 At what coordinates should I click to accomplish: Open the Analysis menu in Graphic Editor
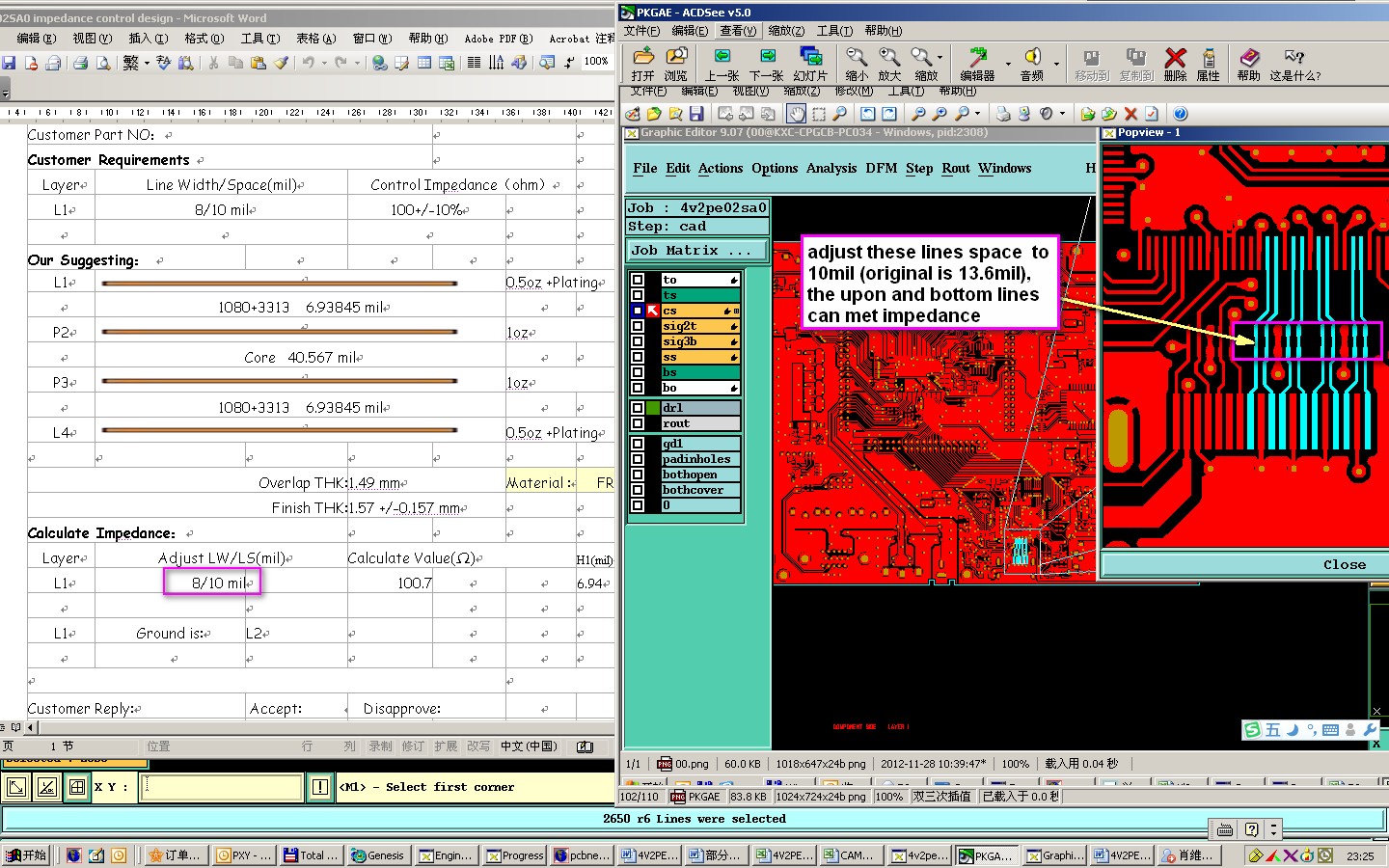tap(831, 169)
